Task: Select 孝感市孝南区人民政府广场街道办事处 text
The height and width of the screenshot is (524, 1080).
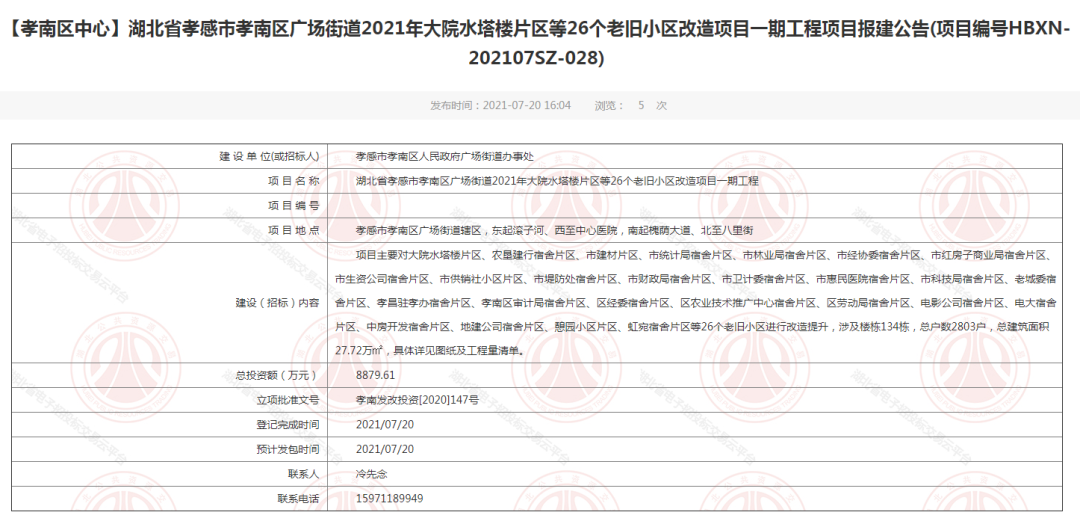Action: pyautogui.click(x=446, y=157)
